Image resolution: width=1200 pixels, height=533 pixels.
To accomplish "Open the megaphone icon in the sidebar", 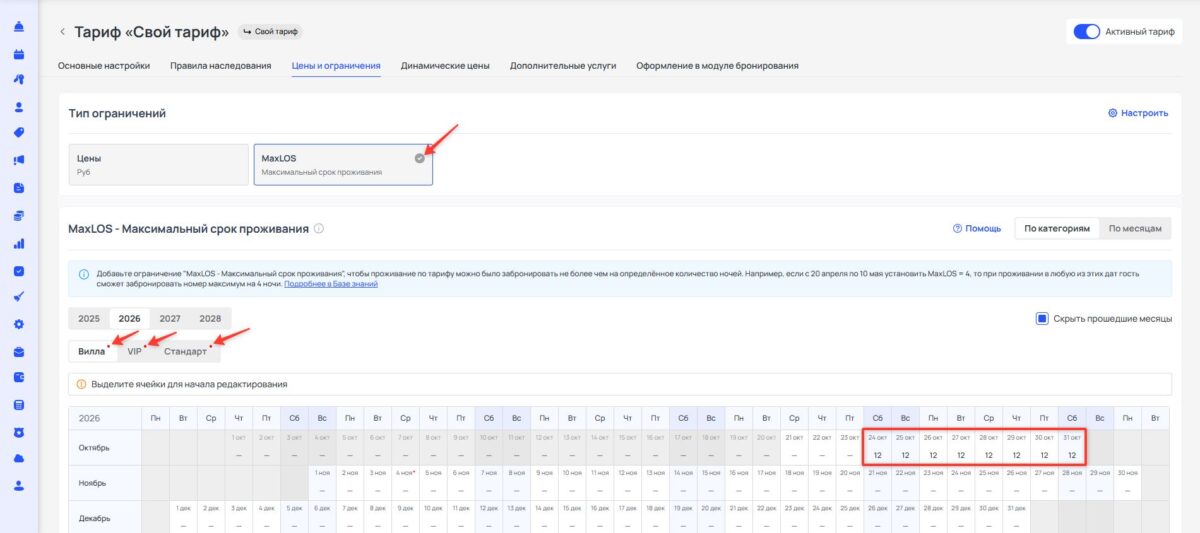I will (x=19, y=160).
